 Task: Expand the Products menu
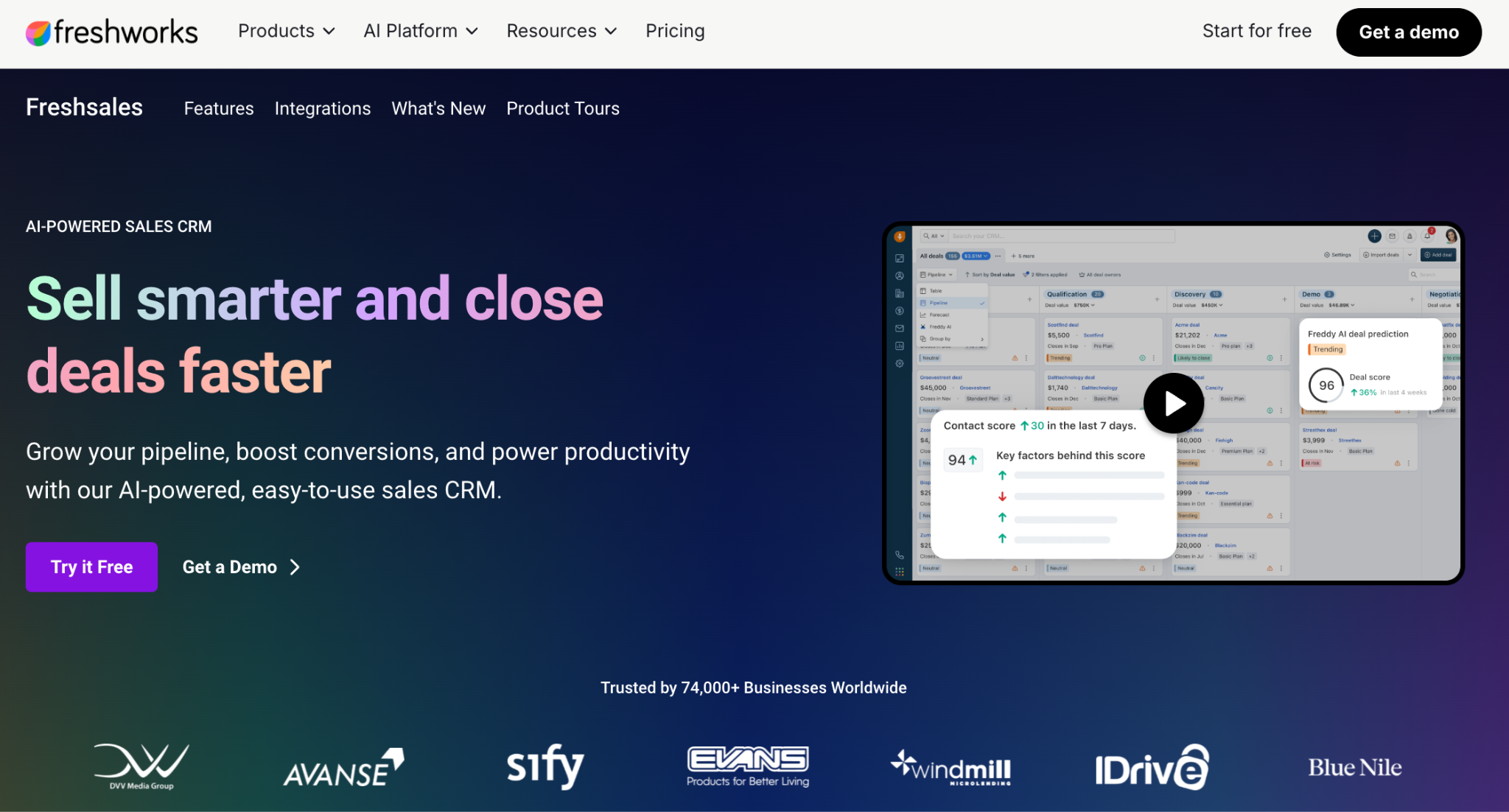[287, 31]
